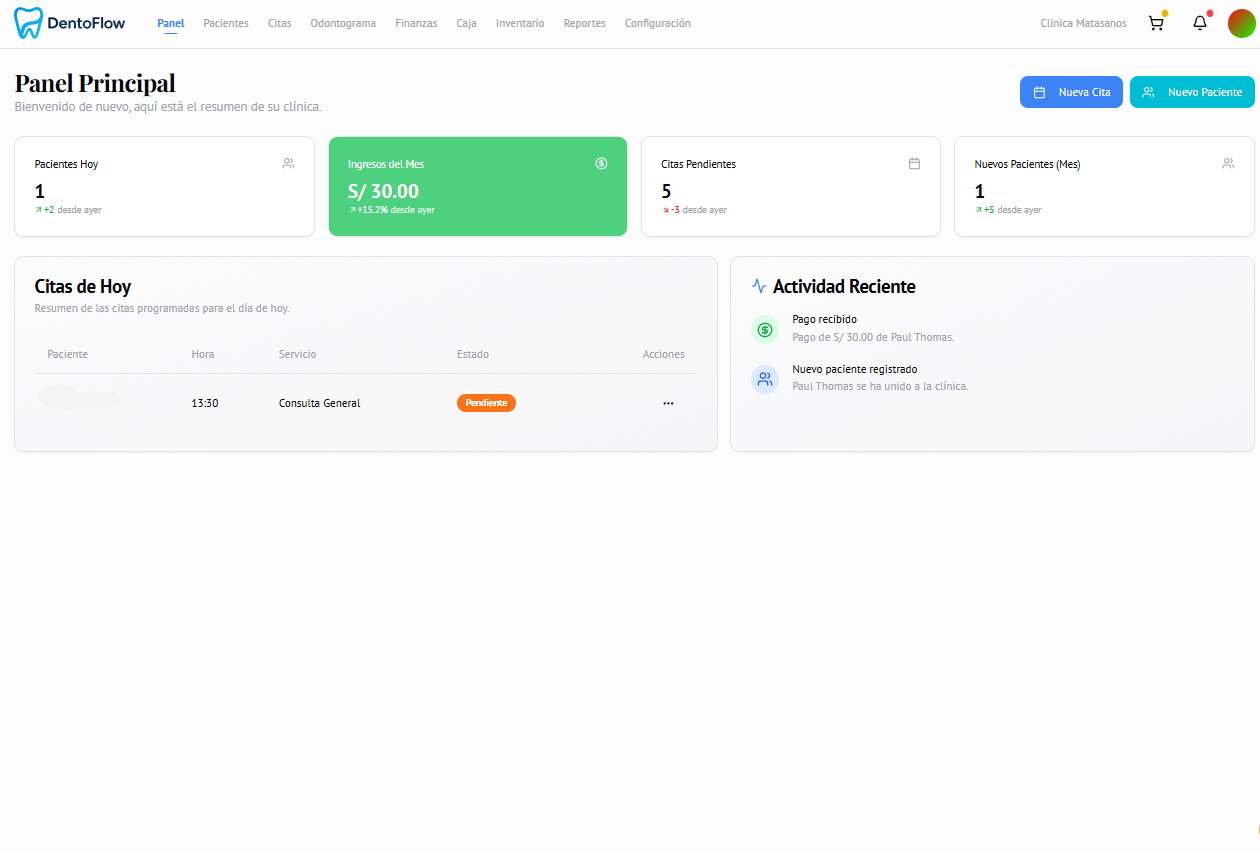
Task: Select Clinica Matasanos account
Action: point(1083,22)
